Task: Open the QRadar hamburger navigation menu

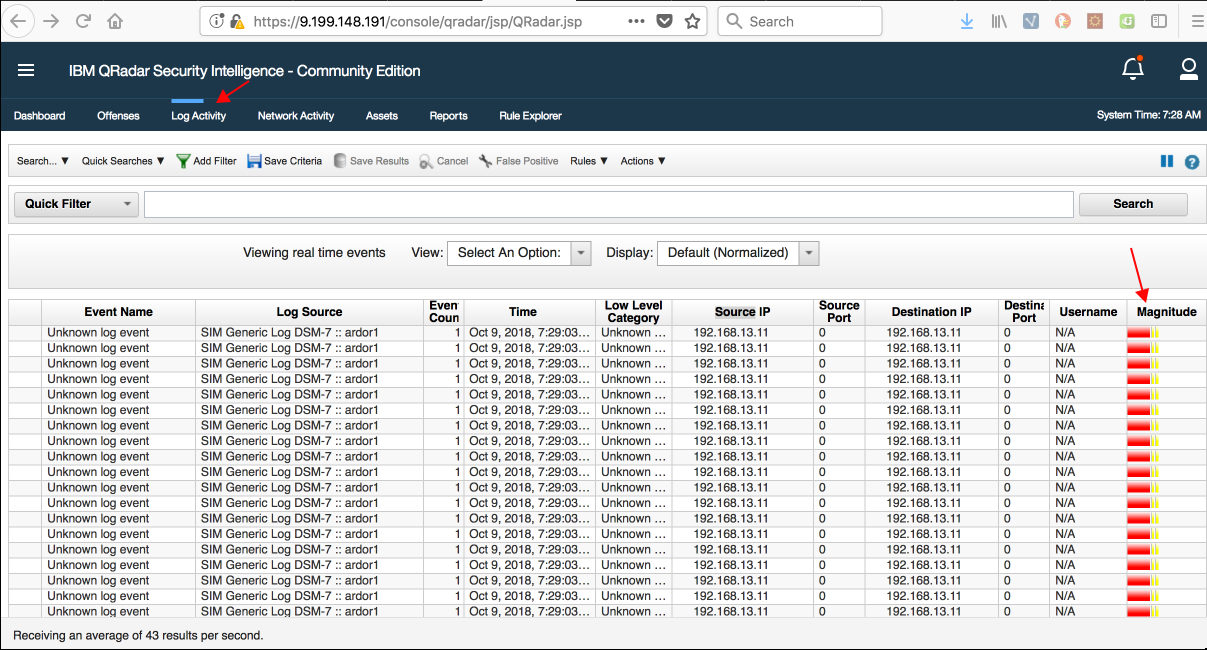Action: click(26, 70)
